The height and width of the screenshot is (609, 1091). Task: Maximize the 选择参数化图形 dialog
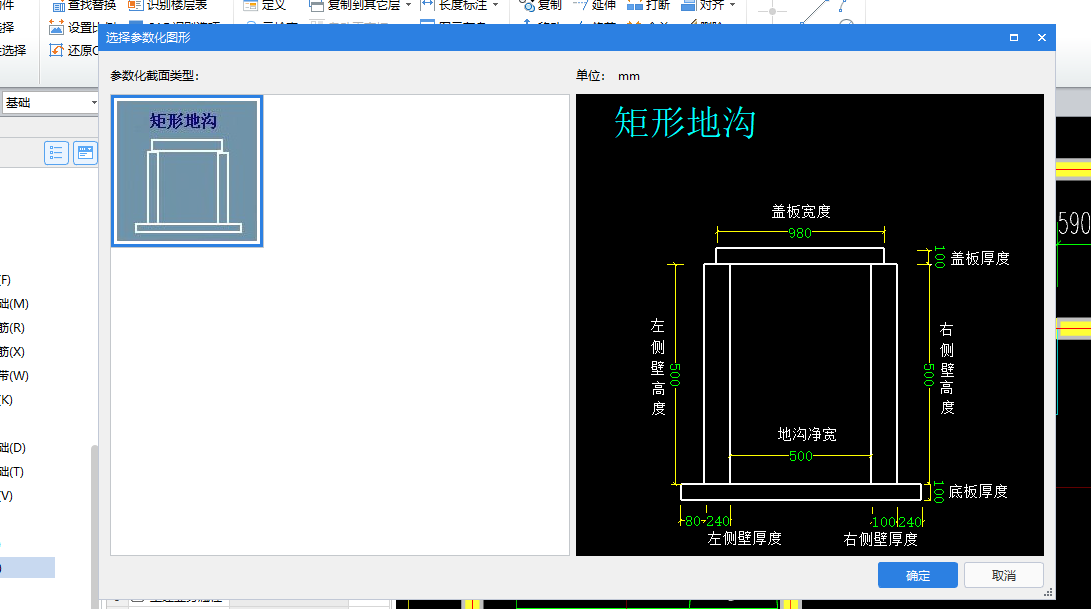tap(1014, 38)
